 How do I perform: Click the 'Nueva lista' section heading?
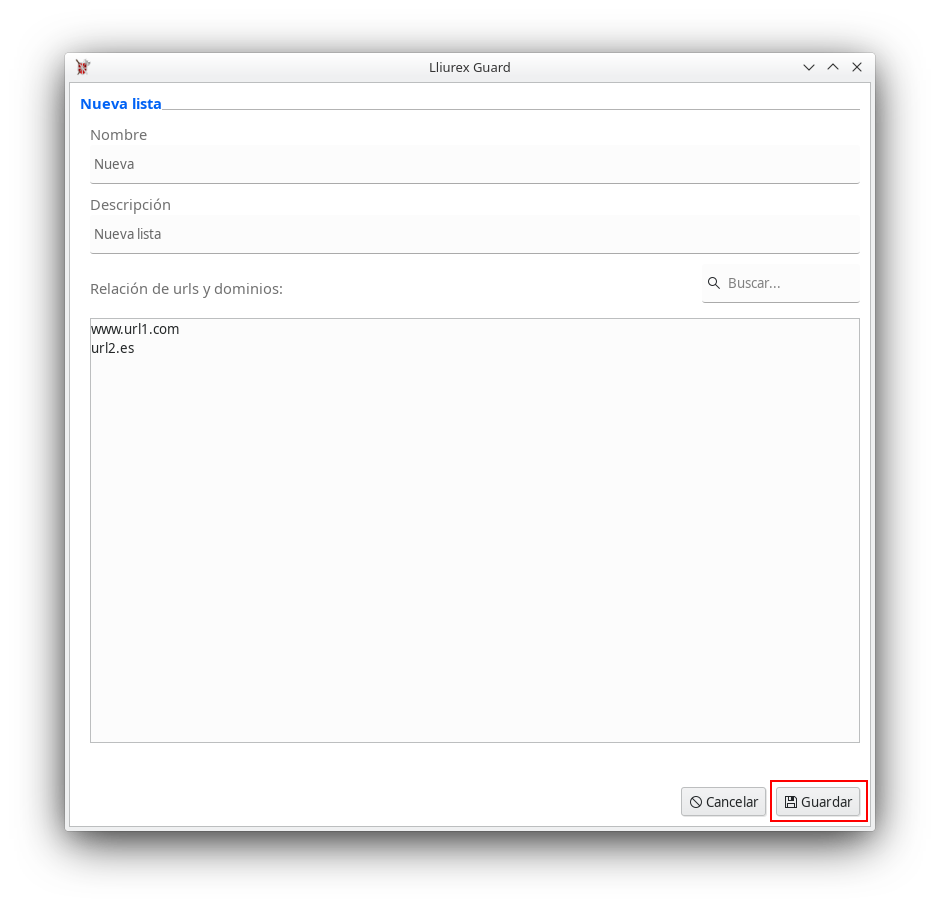tap(120, 104)
